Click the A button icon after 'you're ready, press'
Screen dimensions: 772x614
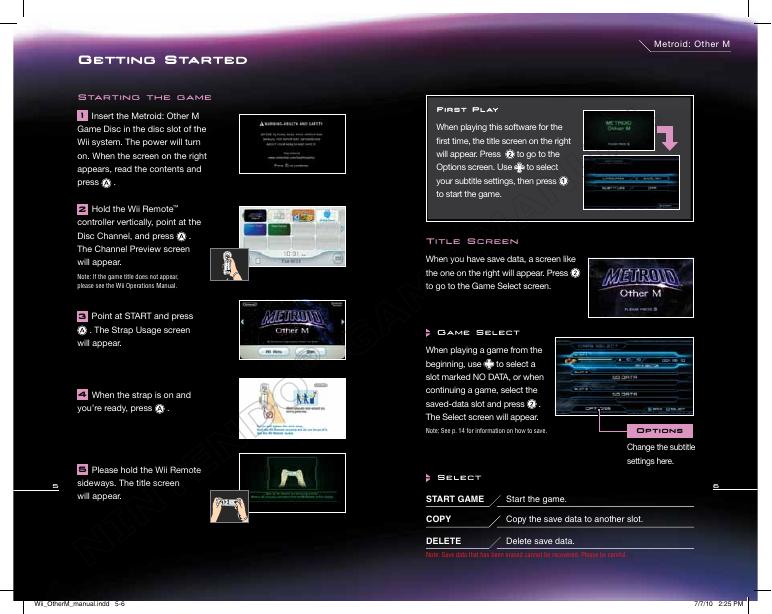pos(160,409)
